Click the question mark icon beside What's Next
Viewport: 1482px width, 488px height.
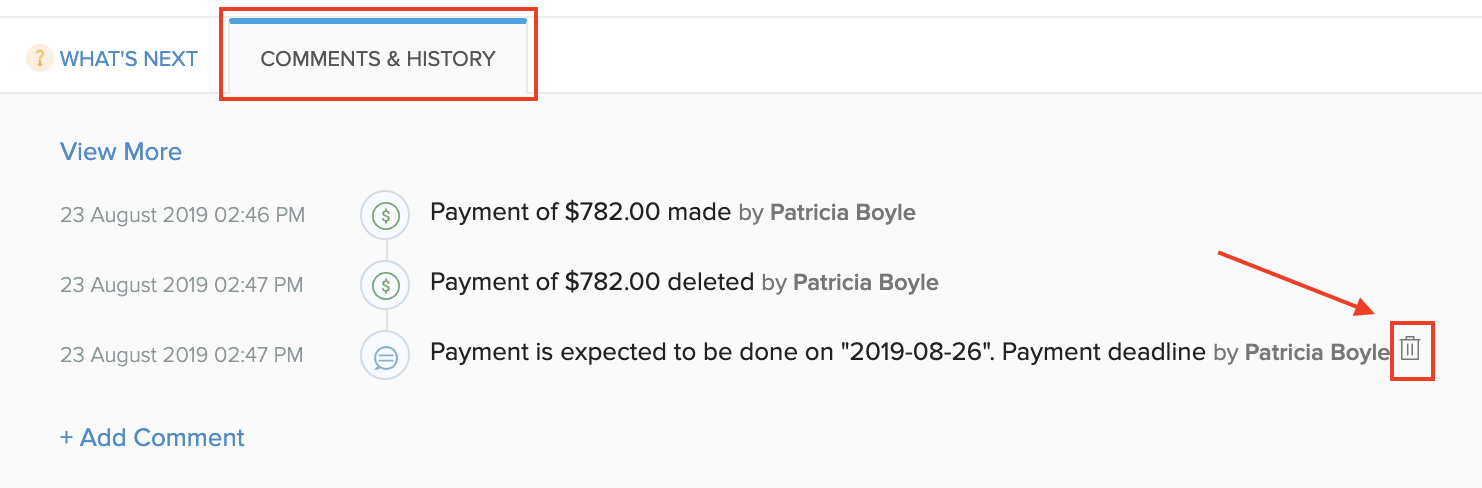point(39,59)
